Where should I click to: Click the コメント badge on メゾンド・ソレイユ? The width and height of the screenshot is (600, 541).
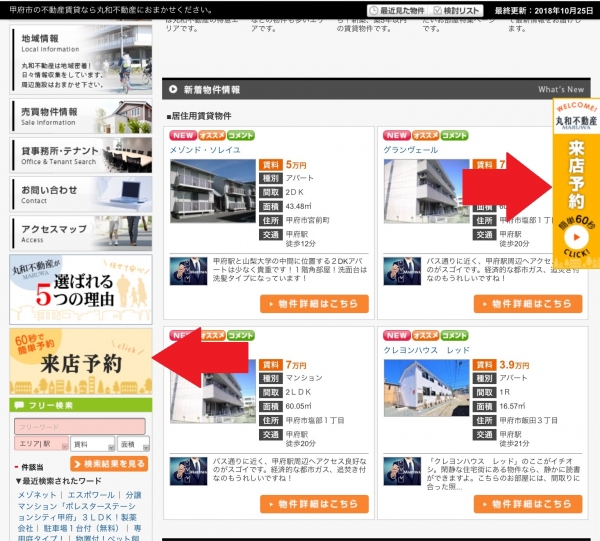tap(241, 135)
